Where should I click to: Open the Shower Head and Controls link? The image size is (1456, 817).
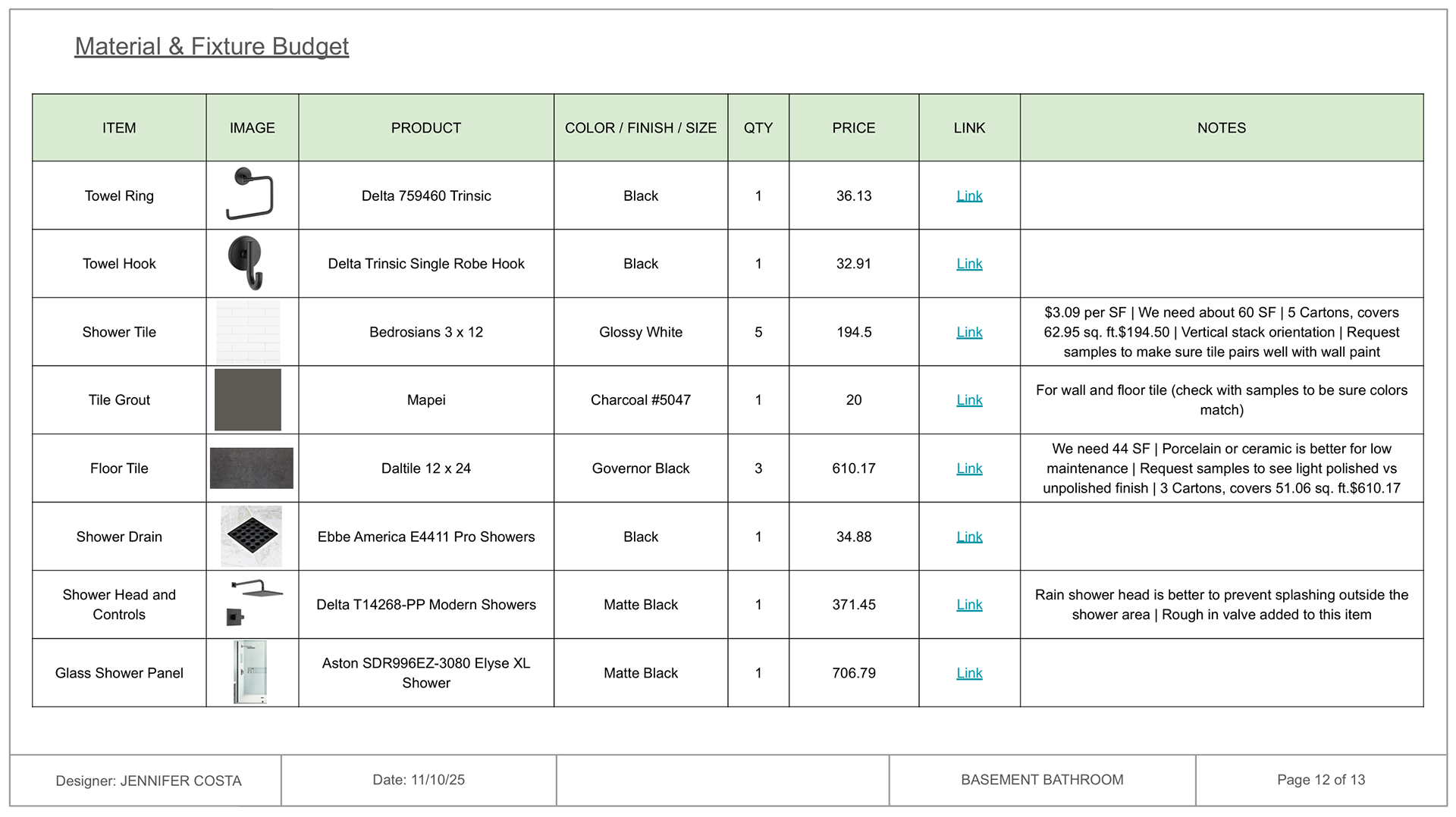(969, 605)
